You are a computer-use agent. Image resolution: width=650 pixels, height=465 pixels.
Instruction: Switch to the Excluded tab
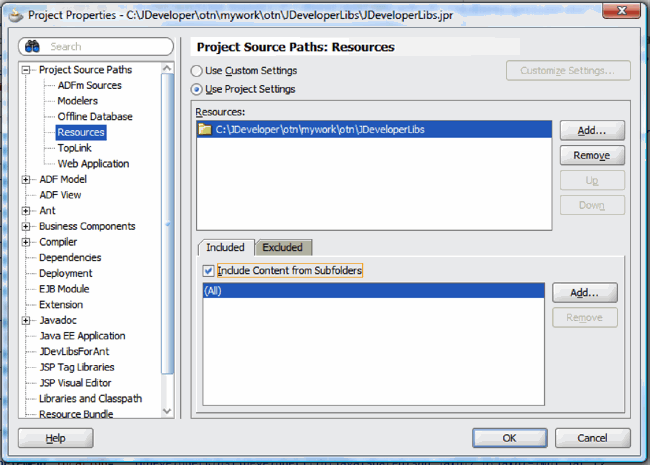pyautogui.click(x=282, y=248)
